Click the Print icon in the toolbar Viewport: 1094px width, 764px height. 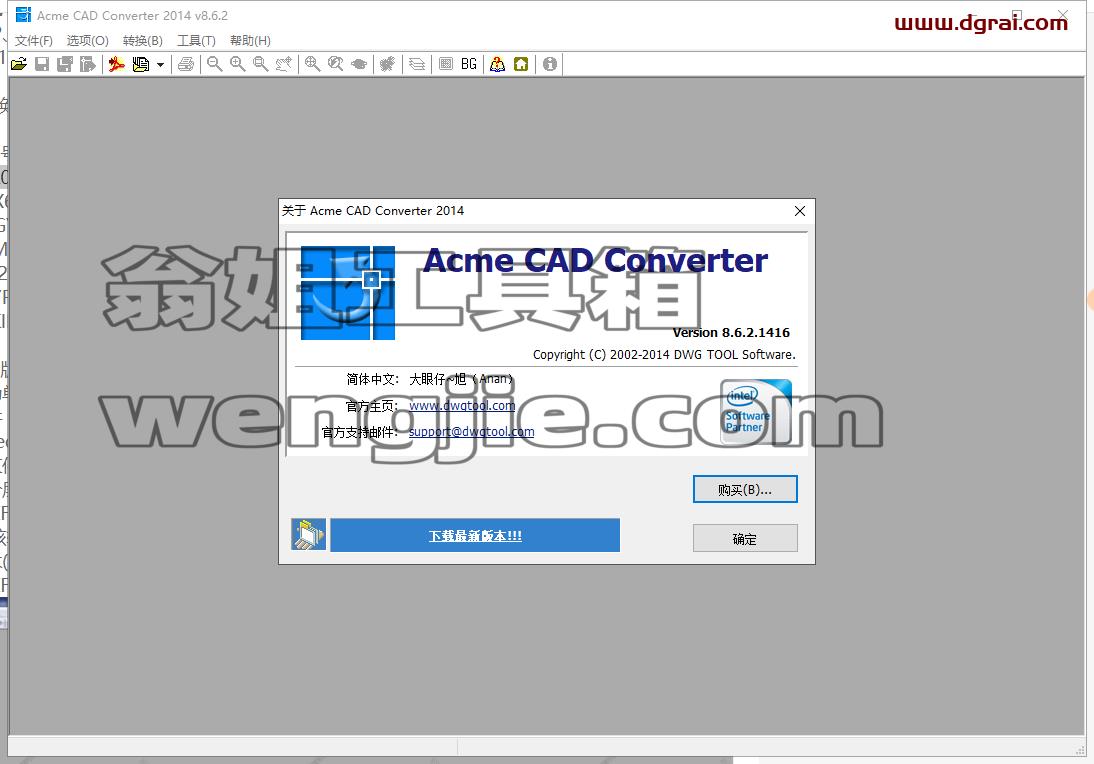(x=186, y=64)
